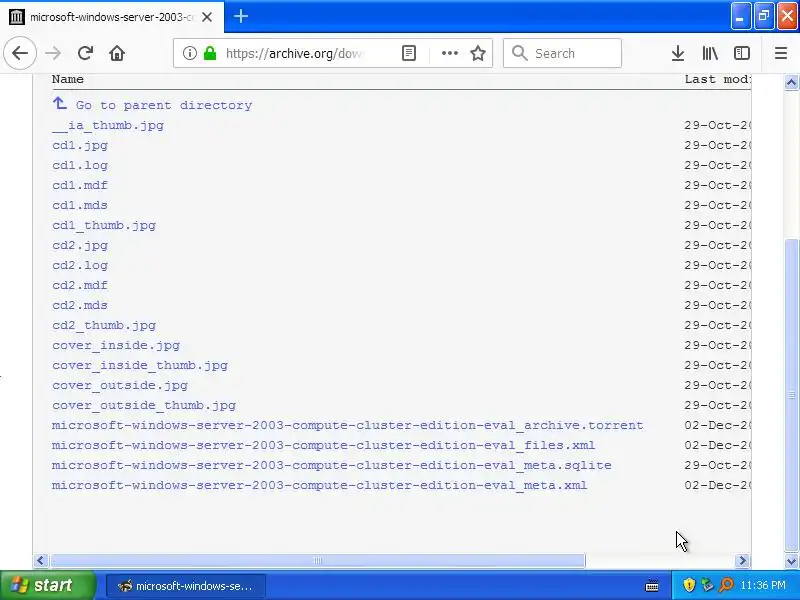Screen dimensions: 800x600
Task: Select the Firefox taskbar window button
Action: tap(186, 586)
